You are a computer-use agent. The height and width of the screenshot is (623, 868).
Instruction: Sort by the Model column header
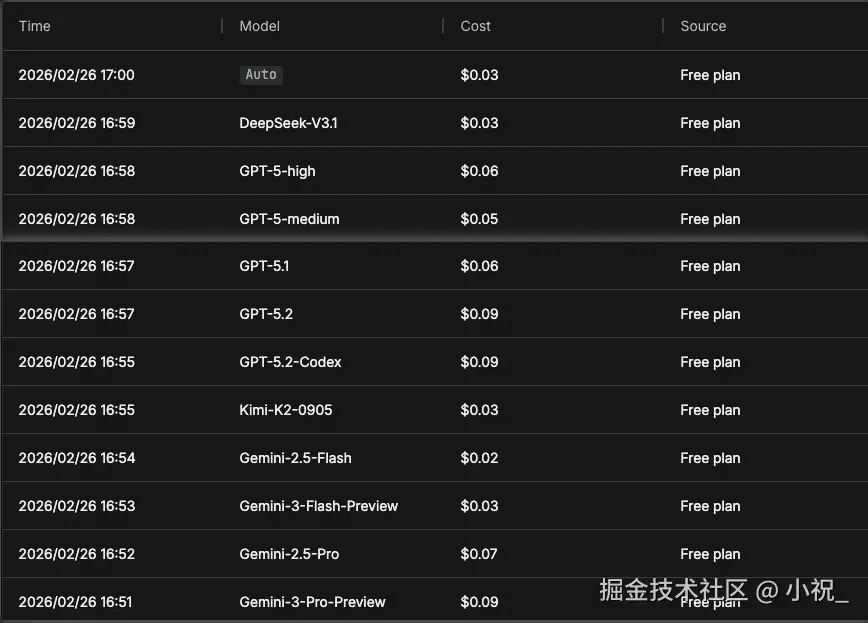pos(259,26)
